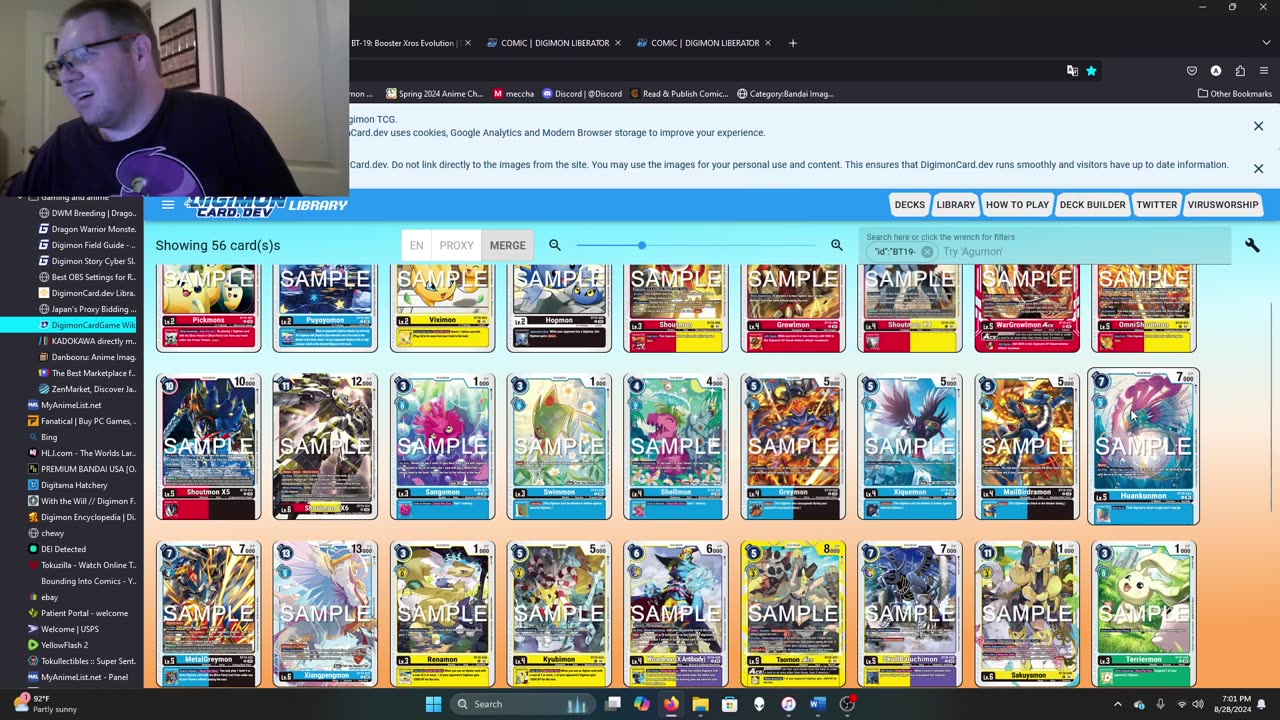The image size is (1280, 720).
Task: Open the Shoutmon X5 card
Action: (208, 447)
